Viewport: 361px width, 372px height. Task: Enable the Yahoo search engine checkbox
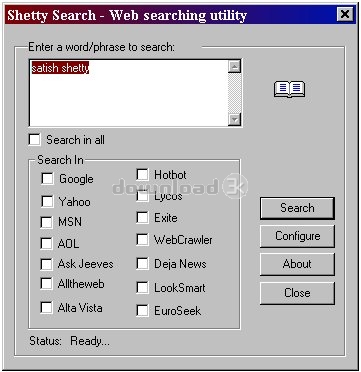47,201
